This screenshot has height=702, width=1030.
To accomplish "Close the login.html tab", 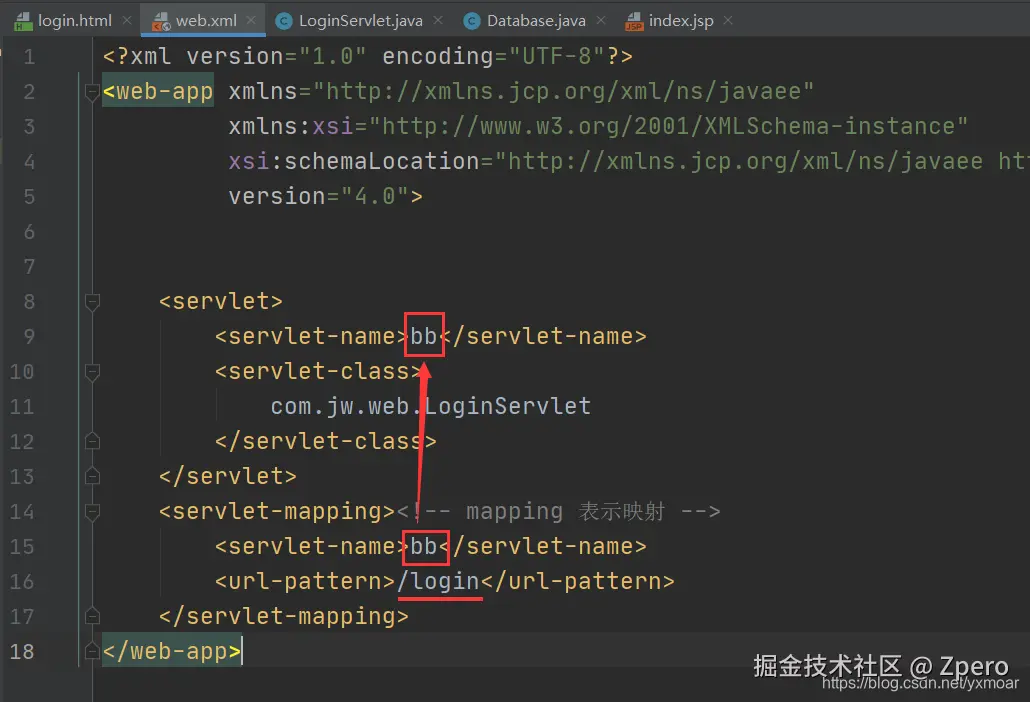I will click(x=127, y=20).
